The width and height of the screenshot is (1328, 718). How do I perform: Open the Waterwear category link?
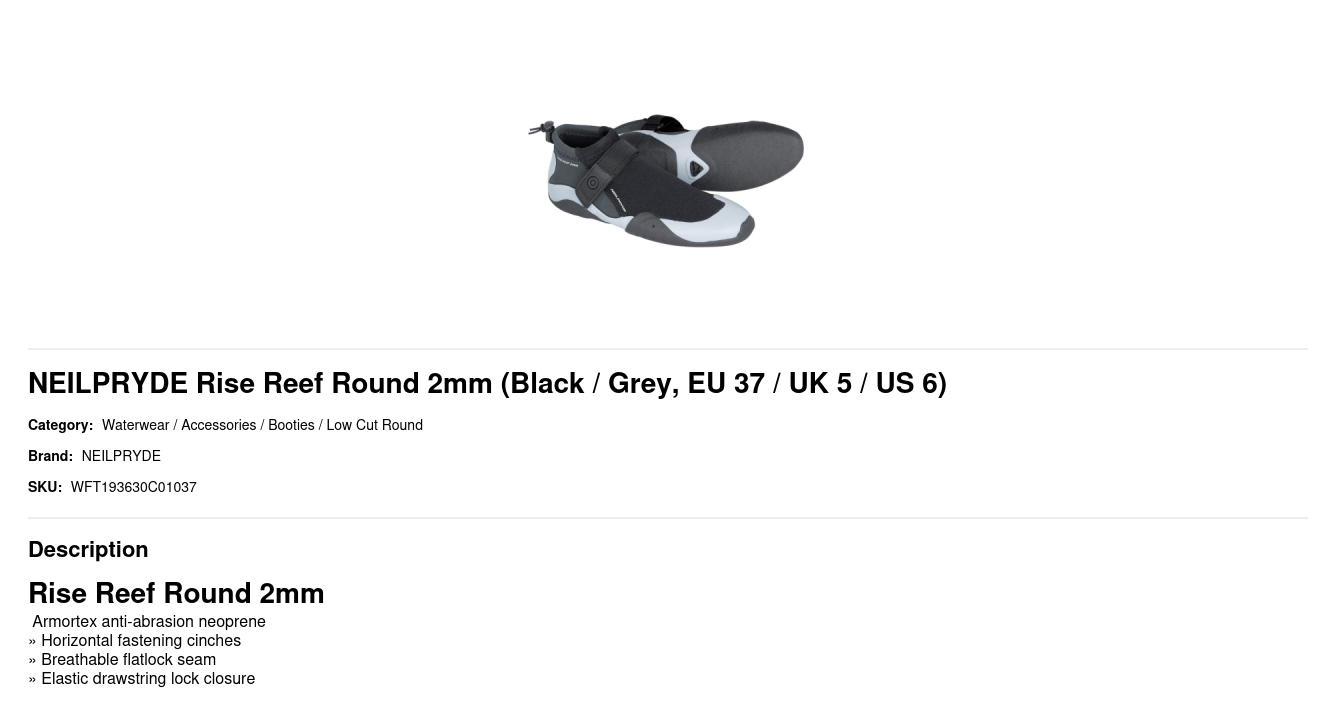pos(135,425)
